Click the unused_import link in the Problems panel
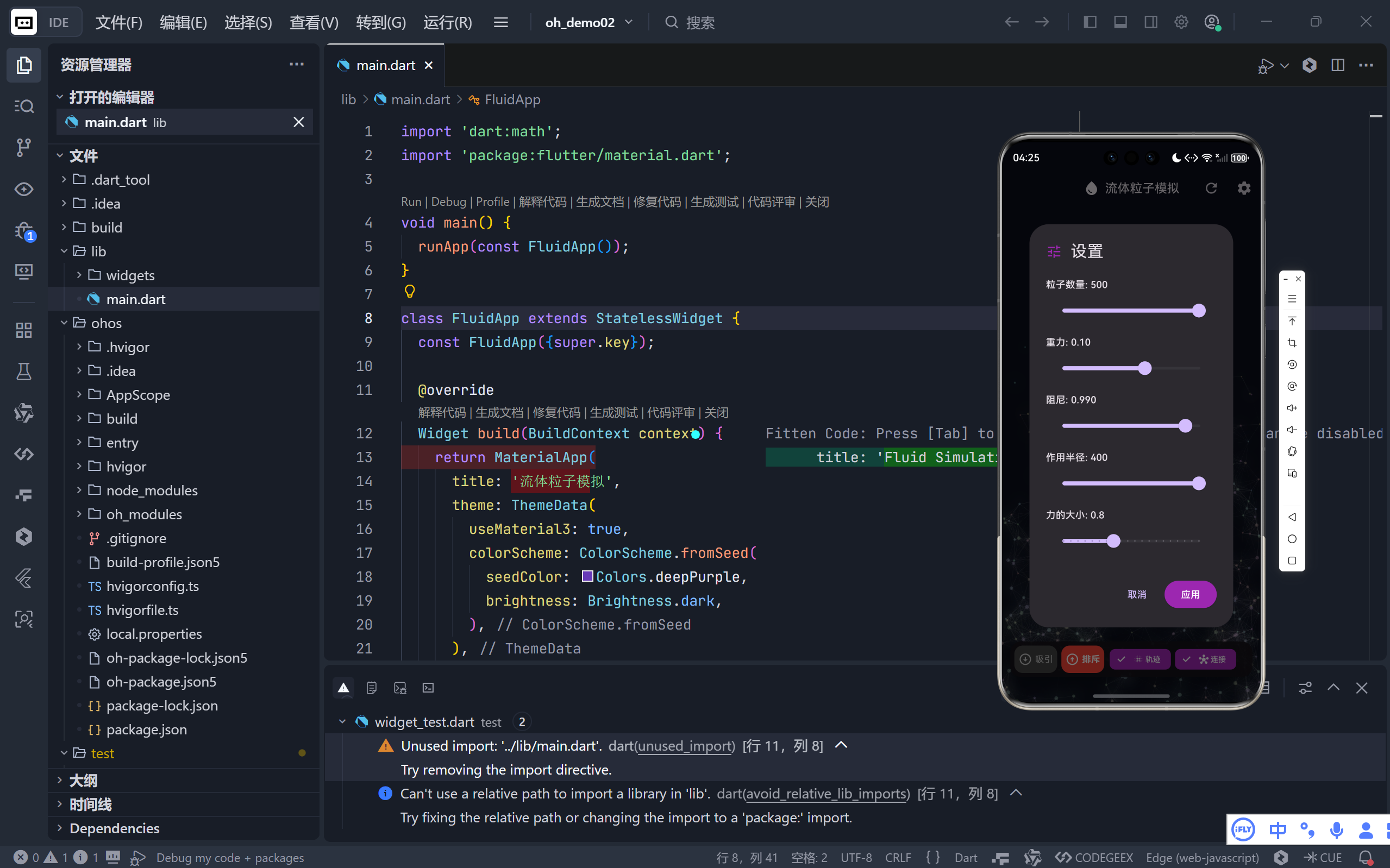The image size is (1390, 868). click(x=686, y=746)
